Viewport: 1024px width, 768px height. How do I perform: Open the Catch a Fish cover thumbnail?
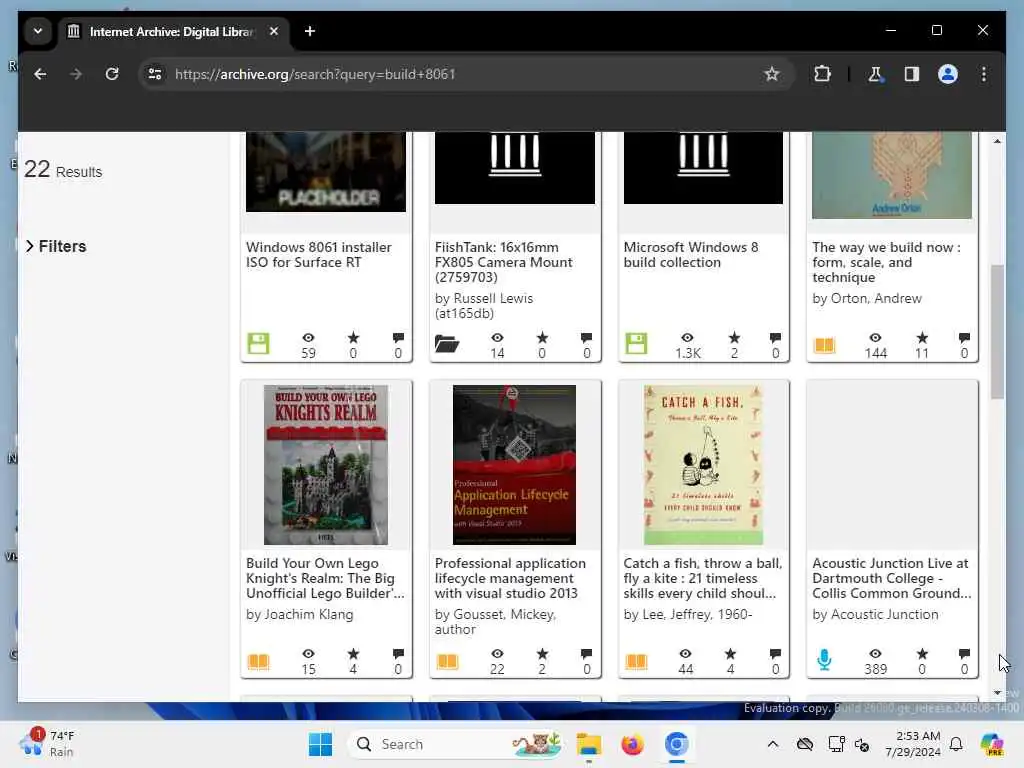point(703,464)
